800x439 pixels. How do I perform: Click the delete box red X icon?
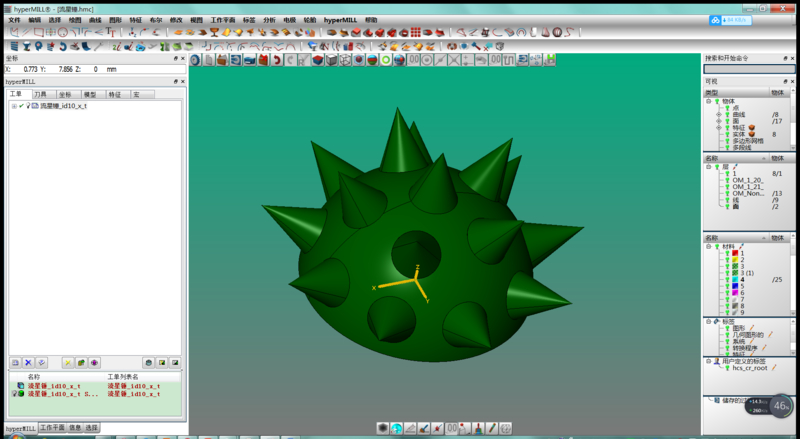click(x=263, y=60)
